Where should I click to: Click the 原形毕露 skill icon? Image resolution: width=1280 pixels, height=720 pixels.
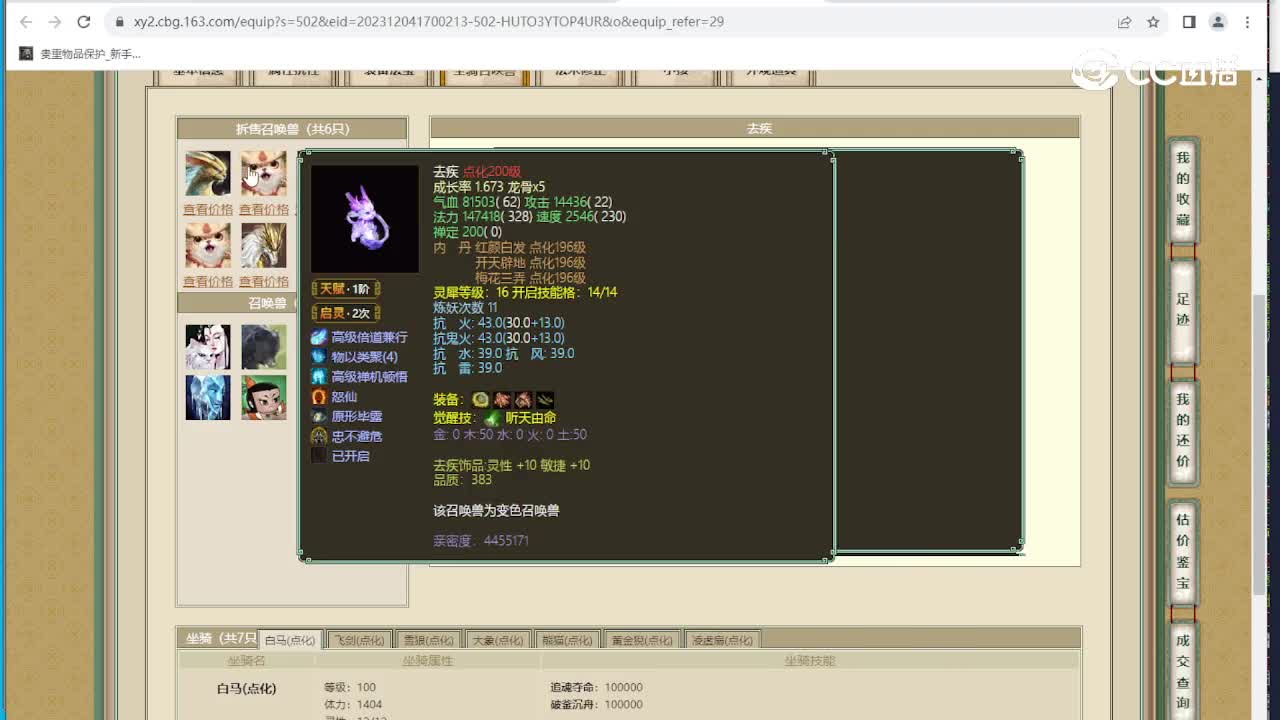pos(319,416)
